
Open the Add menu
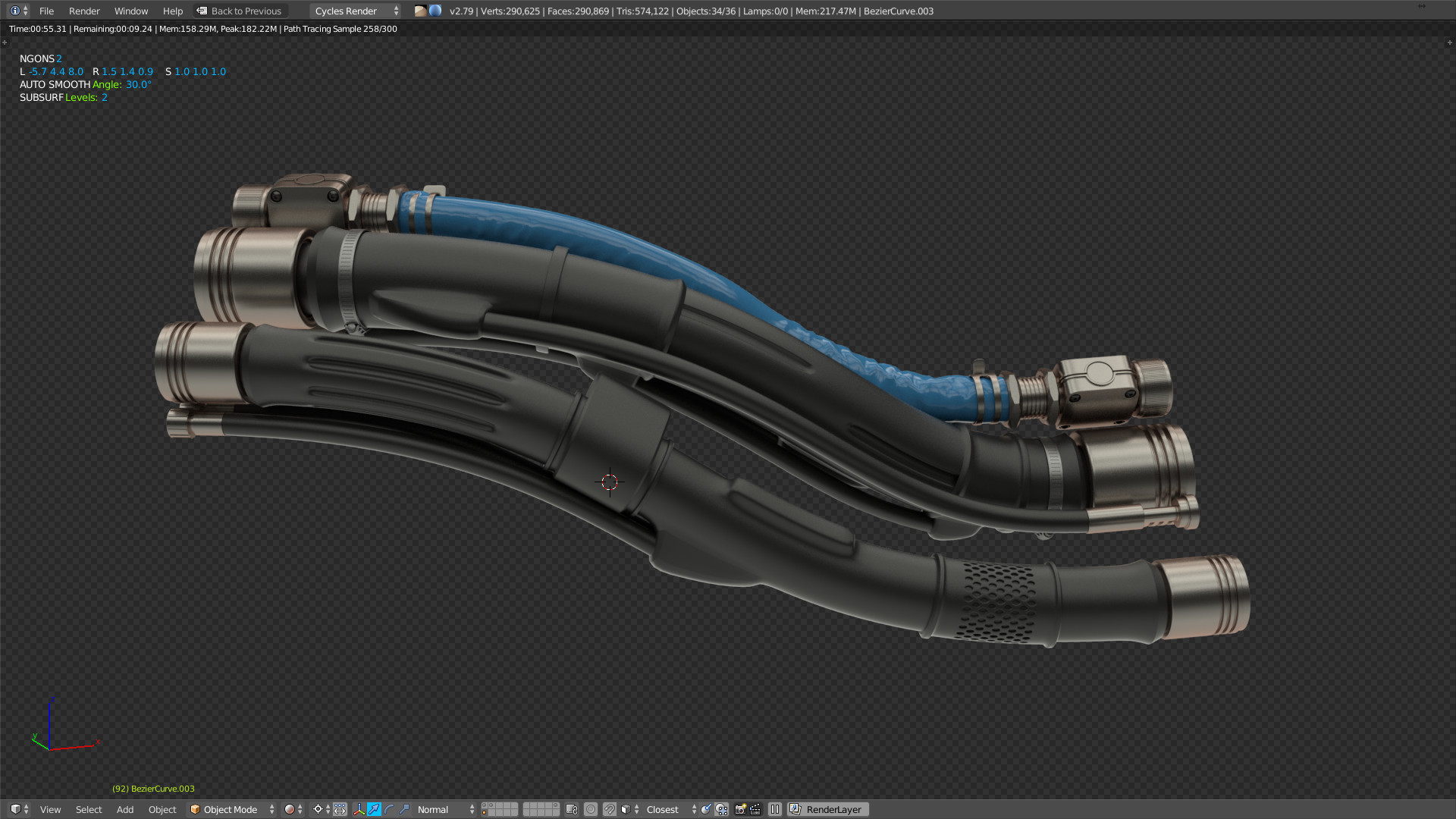124,809
